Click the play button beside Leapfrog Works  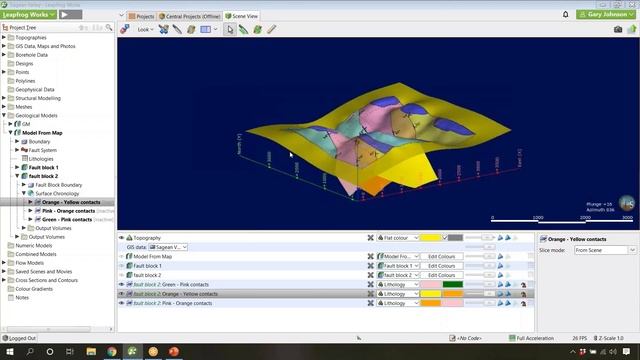coord(71,14)
